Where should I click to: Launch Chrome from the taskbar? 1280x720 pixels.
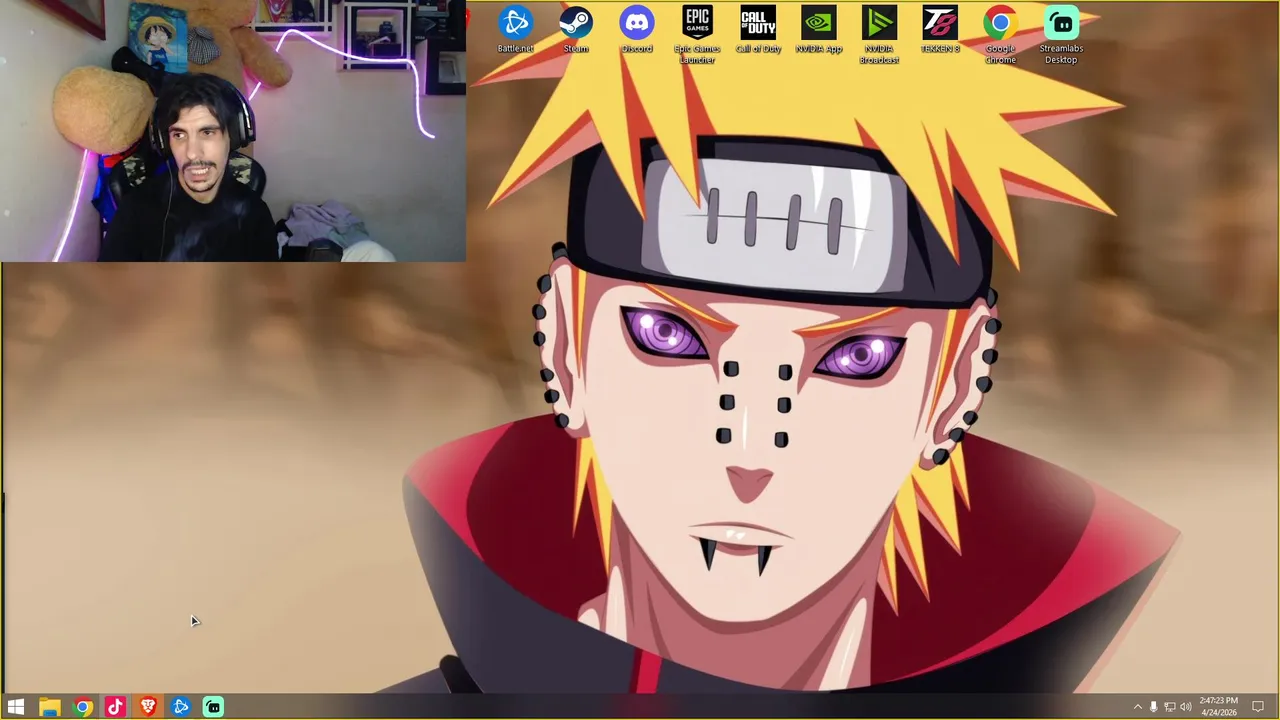point(83,707)
